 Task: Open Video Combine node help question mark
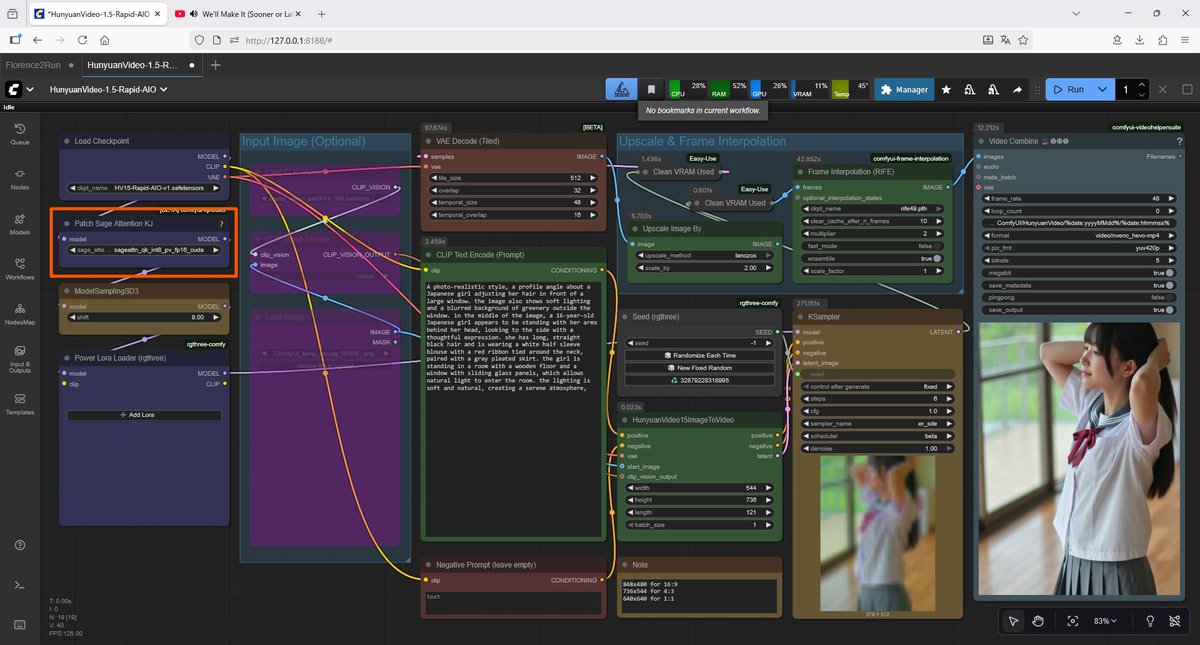[1179, 141]
